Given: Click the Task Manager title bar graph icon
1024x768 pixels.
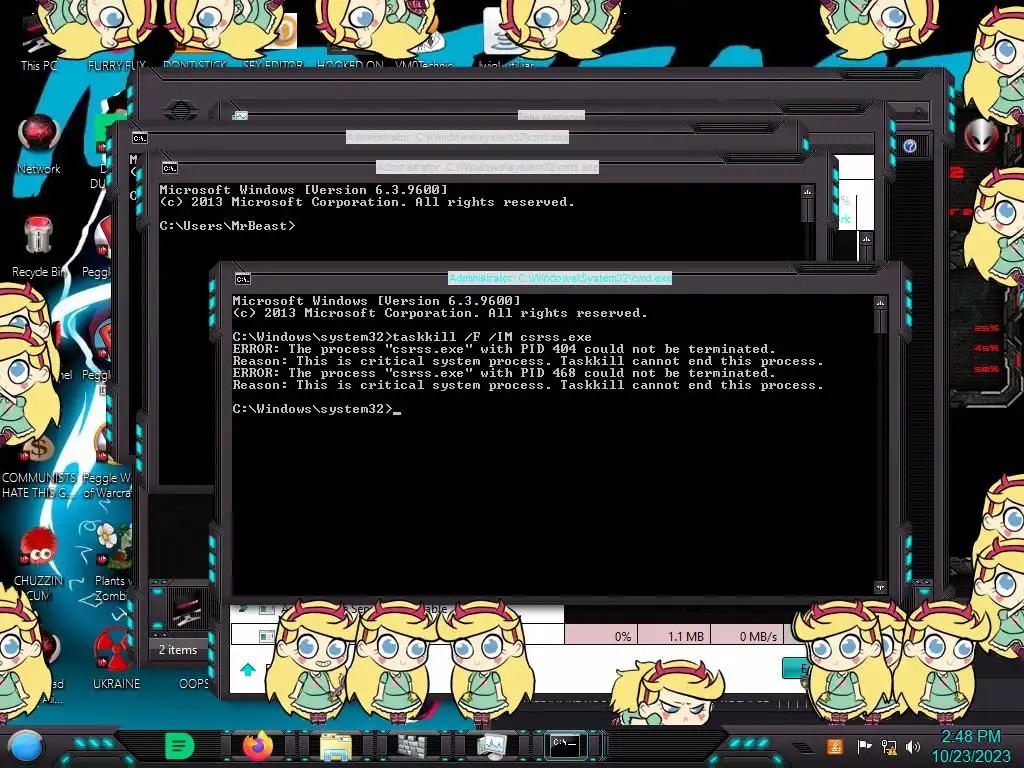Looking at the screenshot, I should click(240, 116).
